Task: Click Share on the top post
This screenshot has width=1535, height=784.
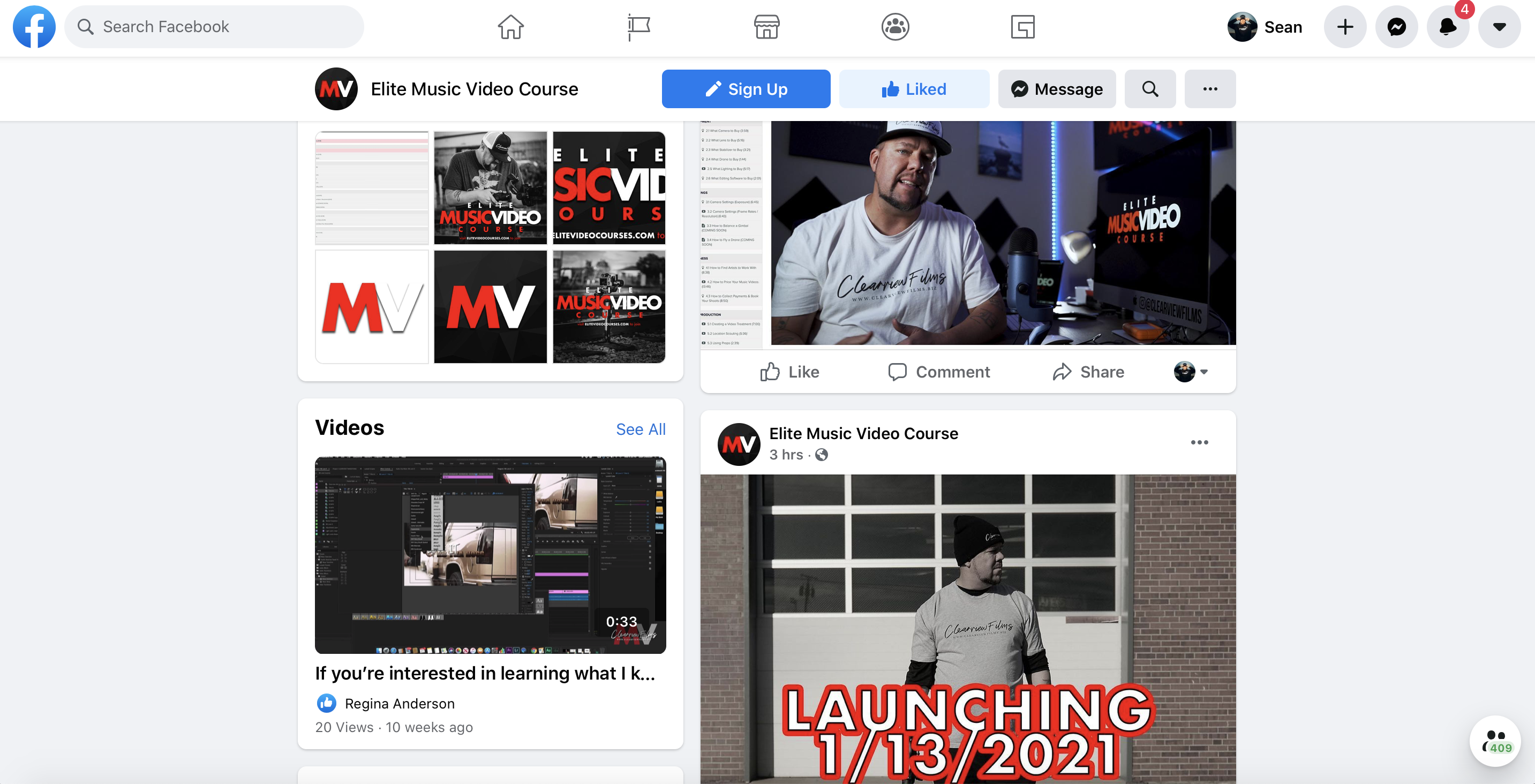Action: click(1088, 372)
